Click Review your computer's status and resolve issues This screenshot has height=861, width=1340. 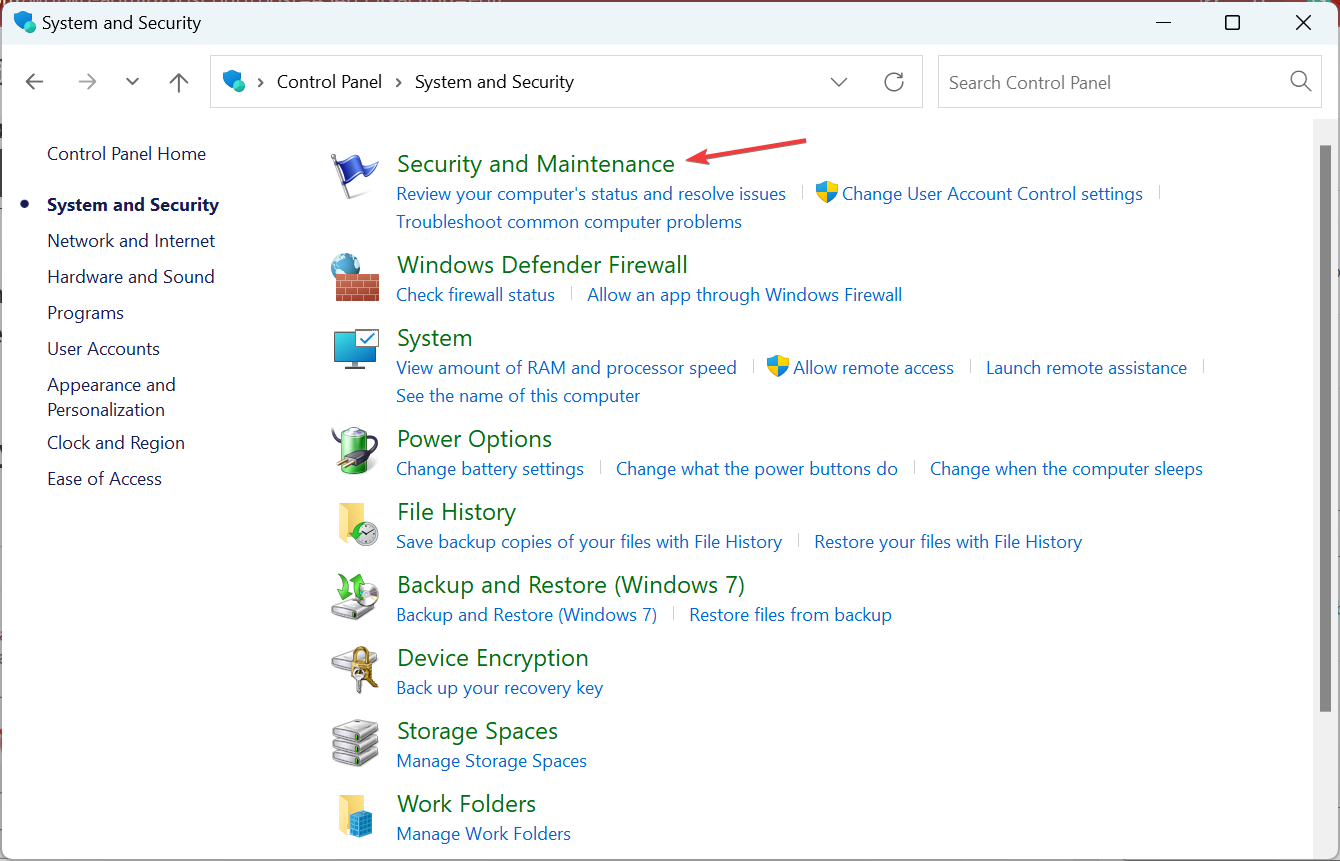click(x=591, y=194)
